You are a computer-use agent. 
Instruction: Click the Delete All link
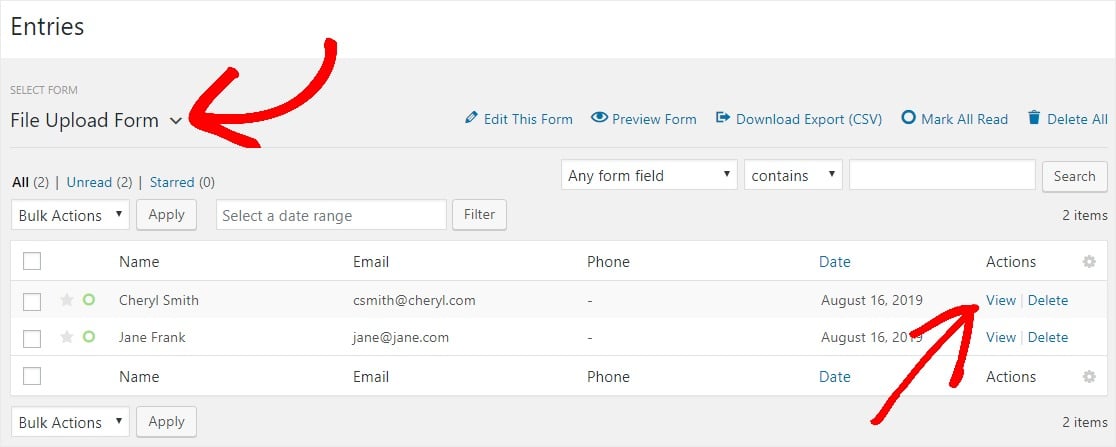(x=1078, y=119)
